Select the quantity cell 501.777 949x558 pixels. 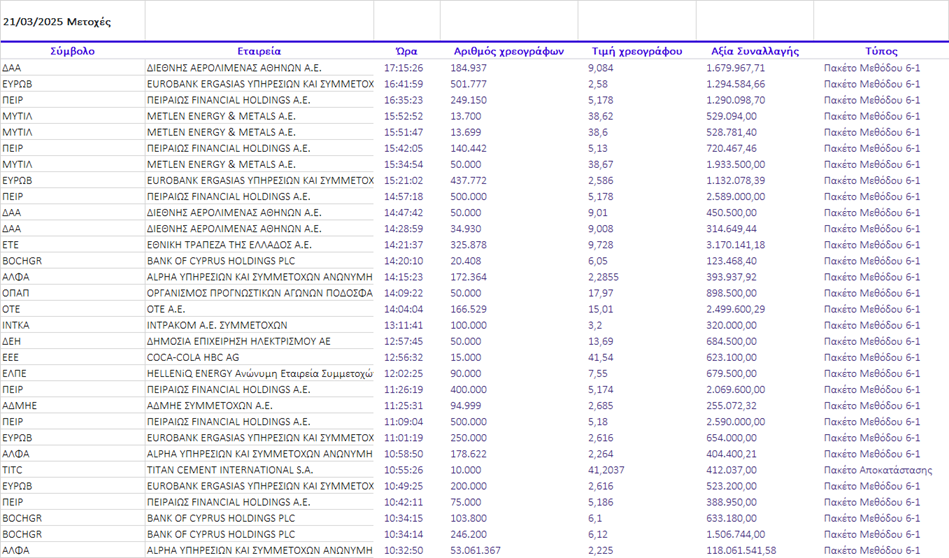468,84
